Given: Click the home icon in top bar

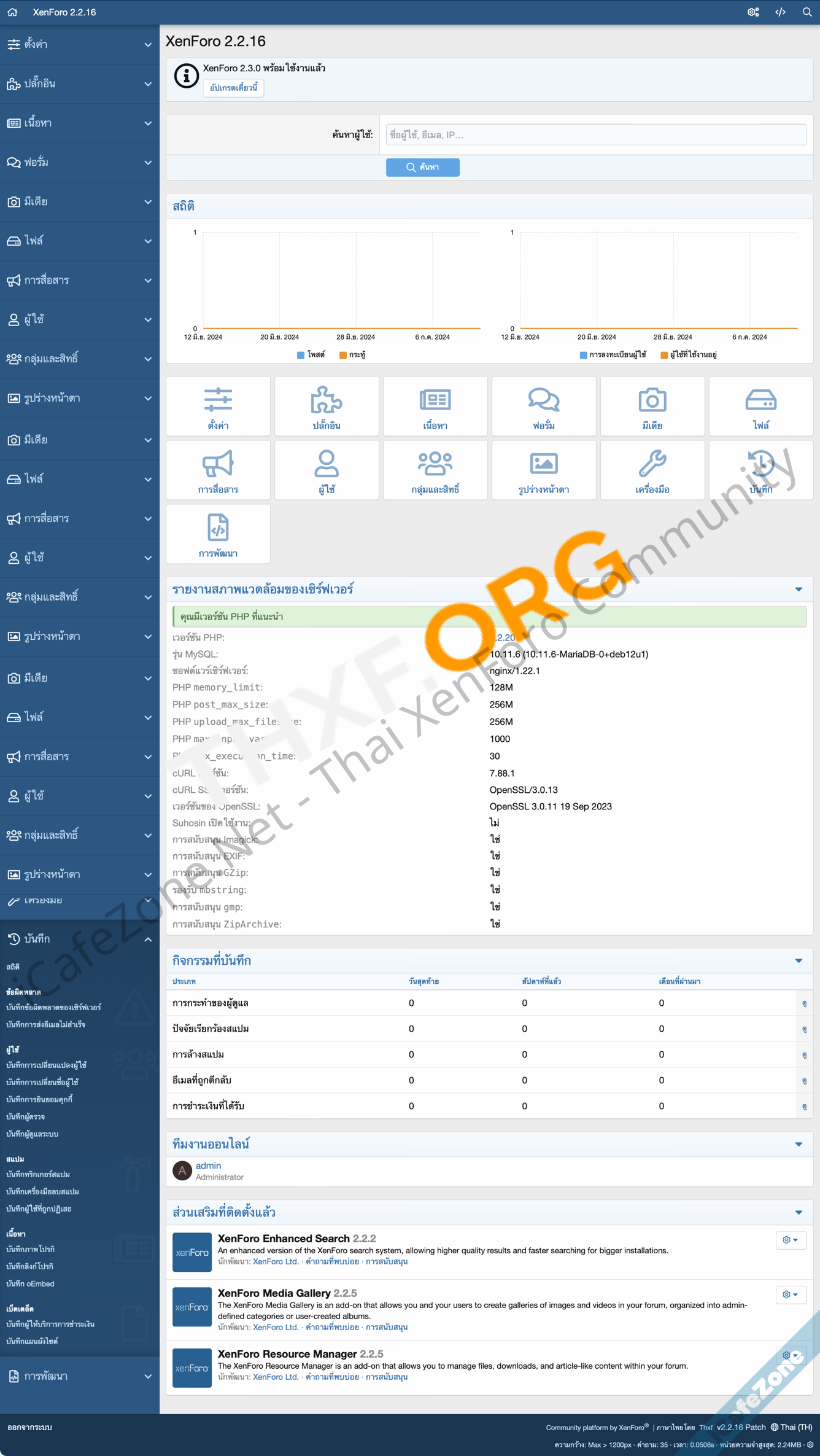Looking at the screenshot, I should pos(12,12).
